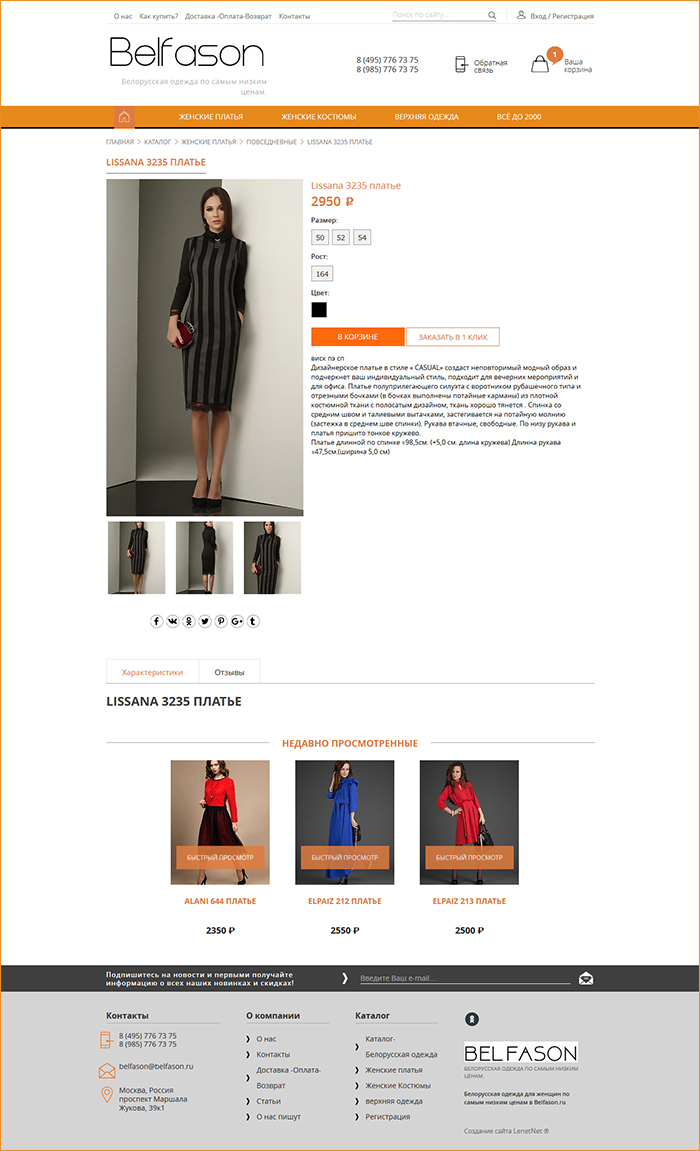This screenshot has width=700, height=1151.
Task: Click the search magnifier icon
Action: [492, 15]
